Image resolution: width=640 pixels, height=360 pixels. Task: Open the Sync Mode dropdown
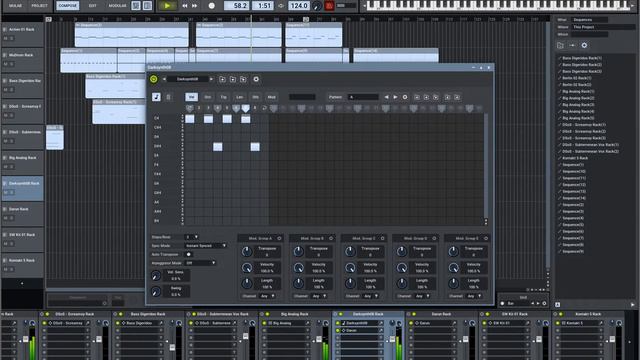206,246
